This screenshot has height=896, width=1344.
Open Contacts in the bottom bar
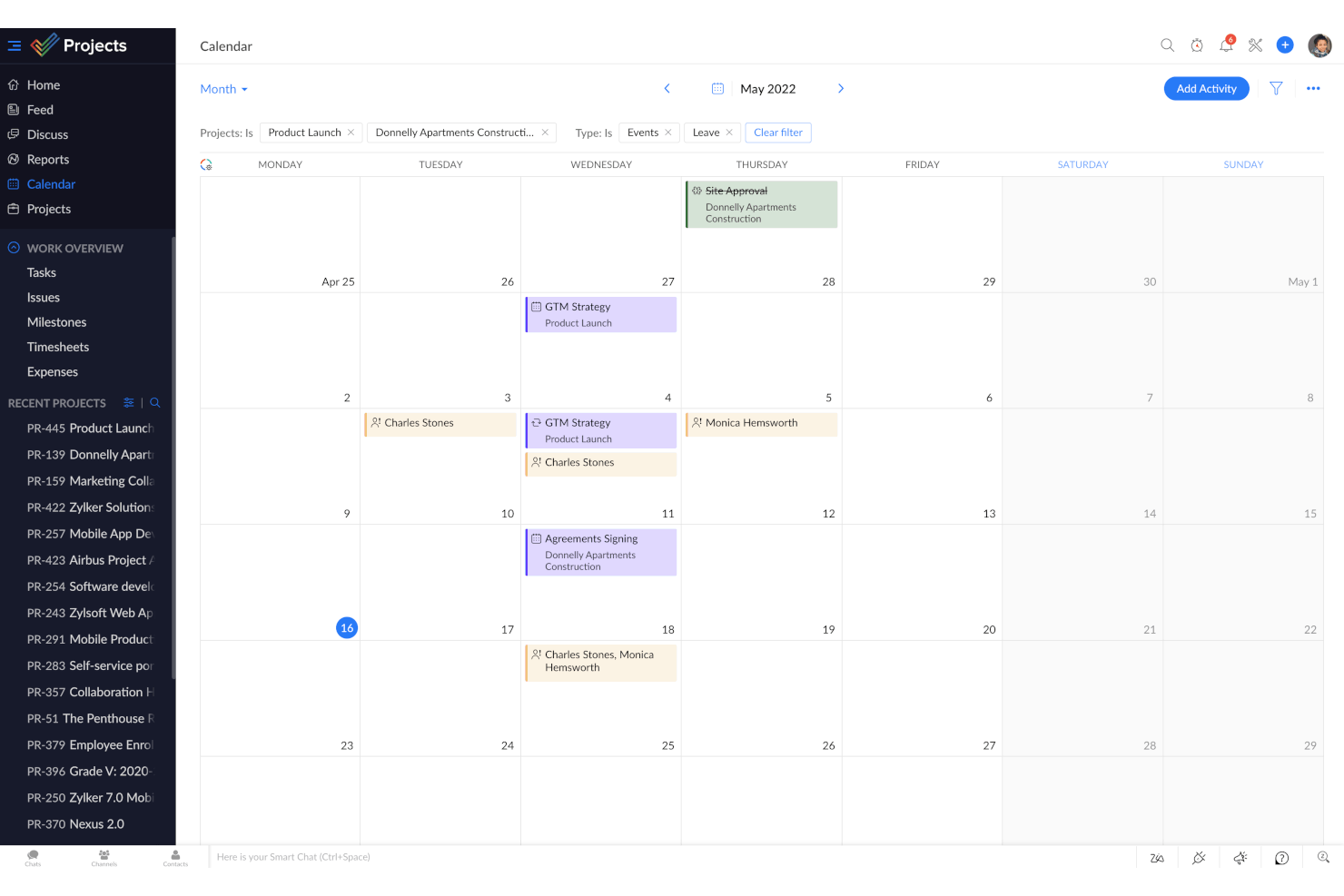pos(175,858)
